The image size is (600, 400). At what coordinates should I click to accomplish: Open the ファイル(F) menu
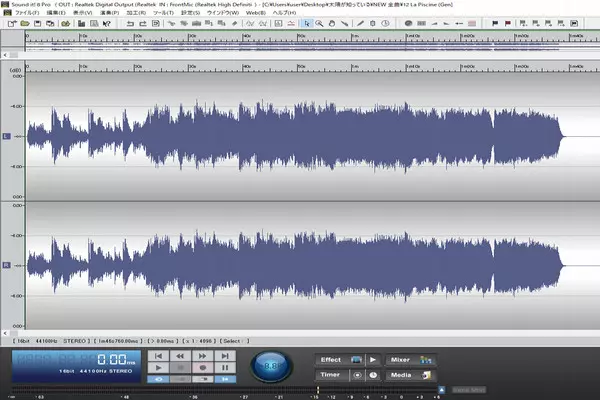click(26, 12)
